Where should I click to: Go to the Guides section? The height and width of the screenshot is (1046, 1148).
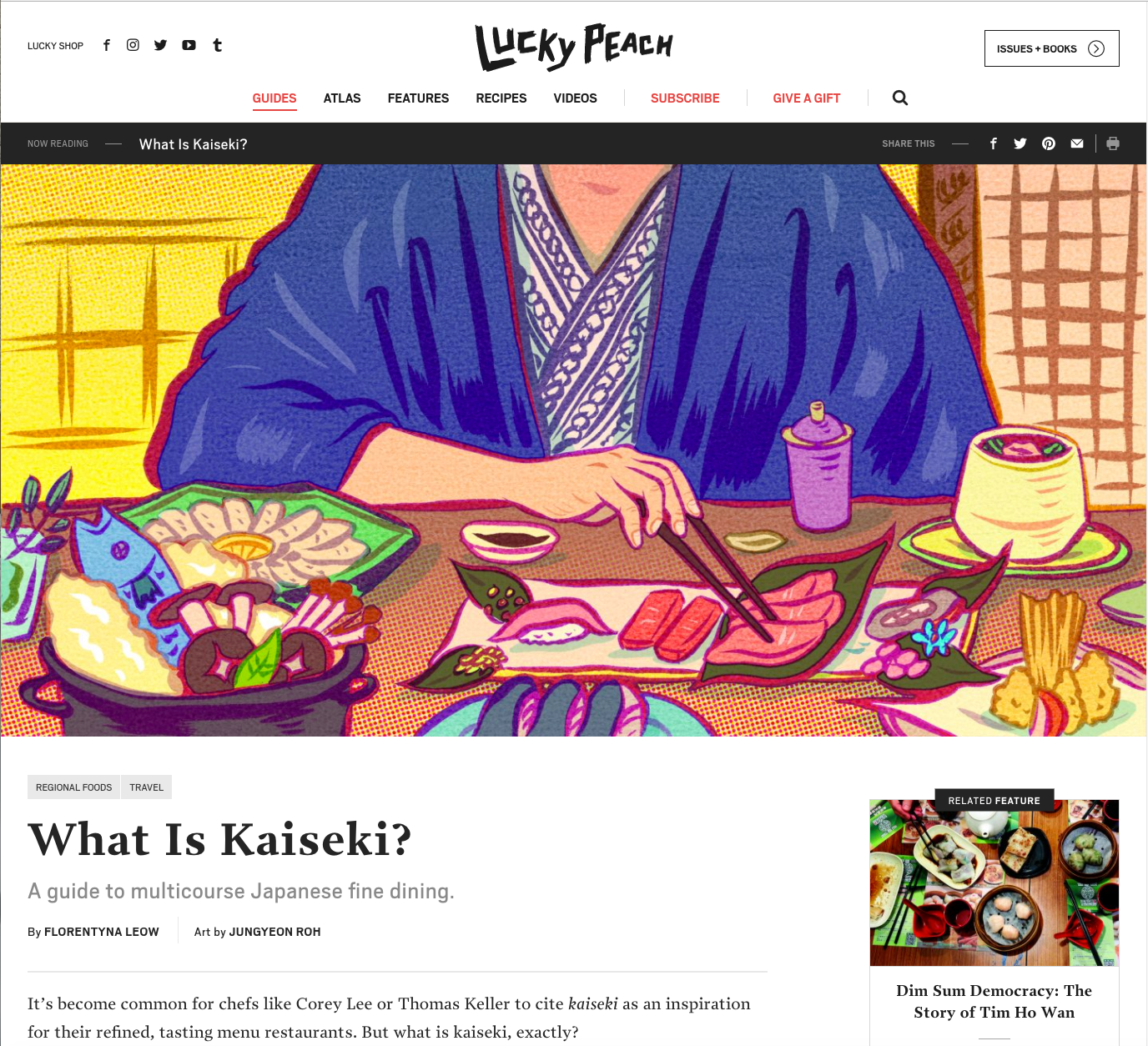274,98
